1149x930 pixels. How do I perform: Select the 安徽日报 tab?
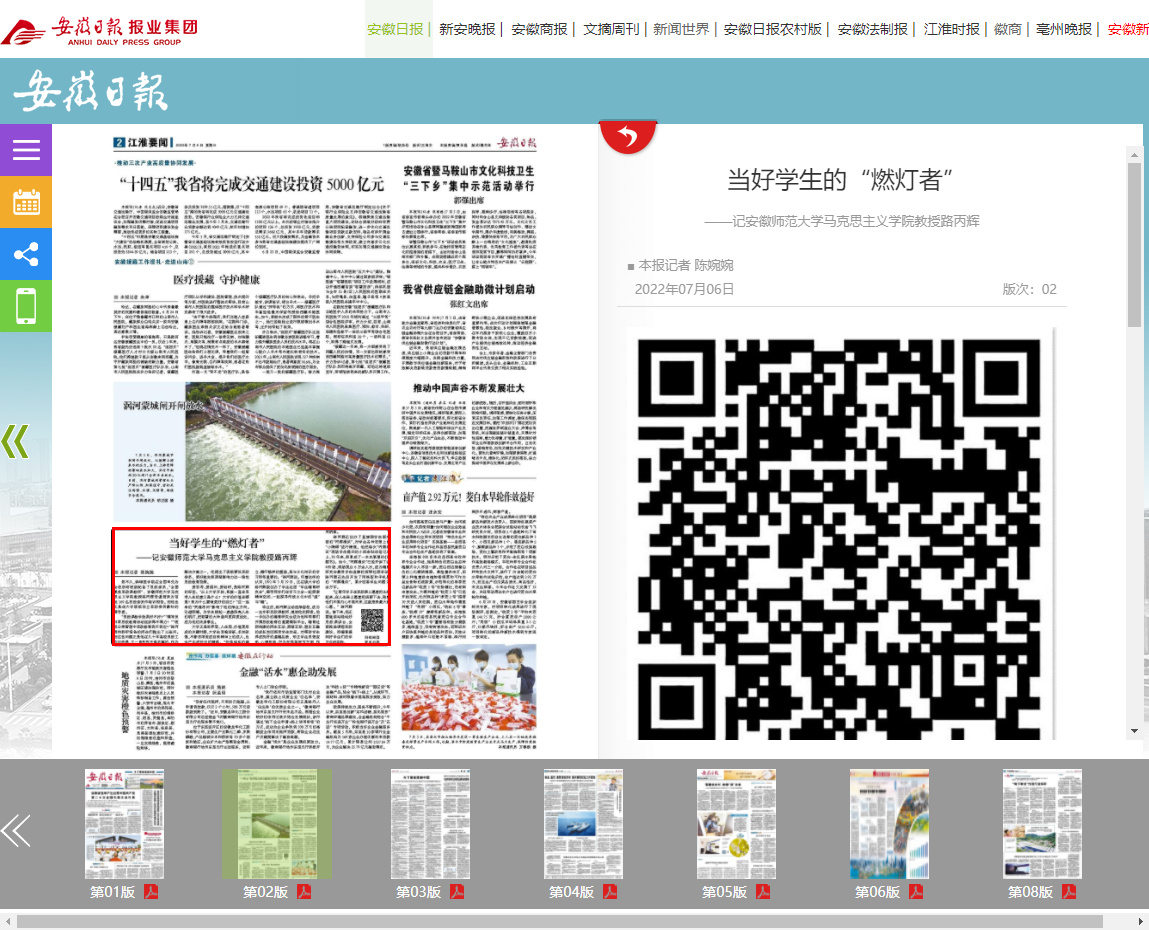pos(396,29)
